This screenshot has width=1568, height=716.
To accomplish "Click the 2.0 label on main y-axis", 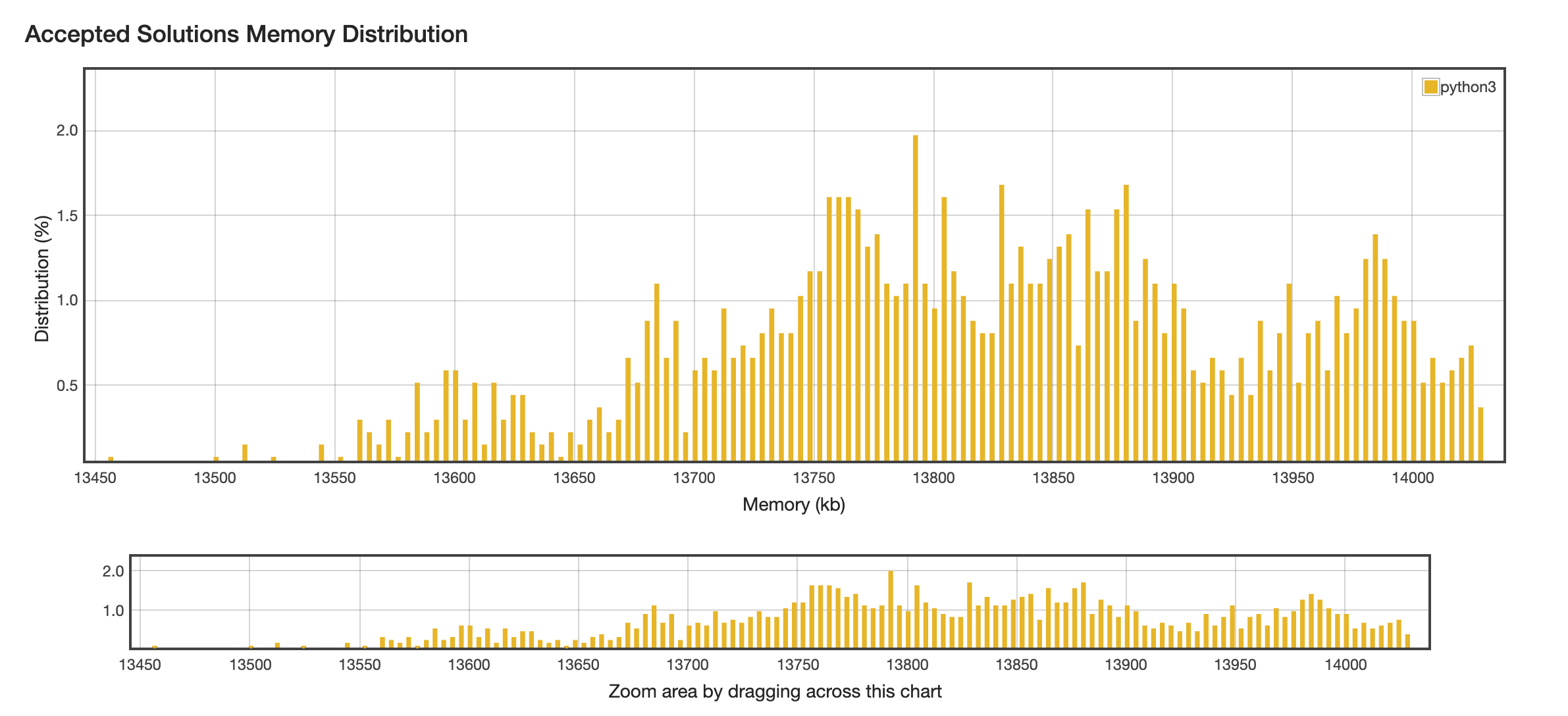I will click(x=66, y=131).
